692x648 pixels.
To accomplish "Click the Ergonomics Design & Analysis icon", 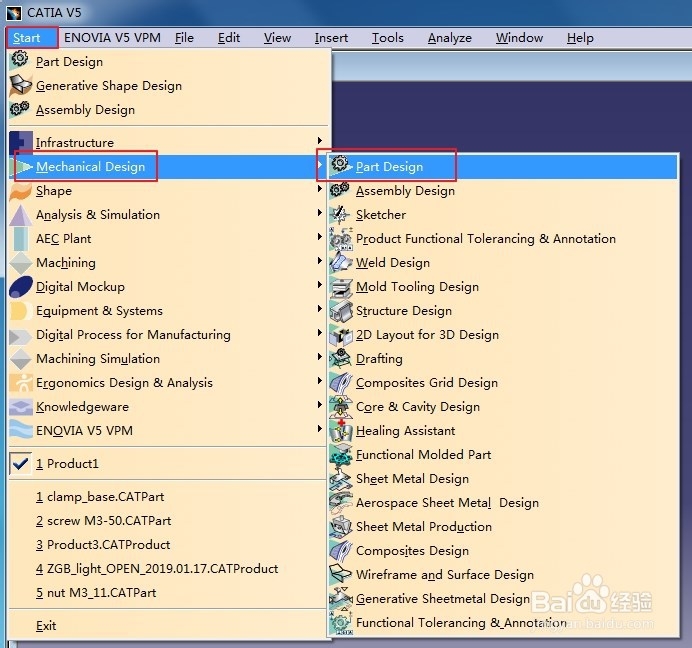I will pyautogui.click(x=21, y=383).
